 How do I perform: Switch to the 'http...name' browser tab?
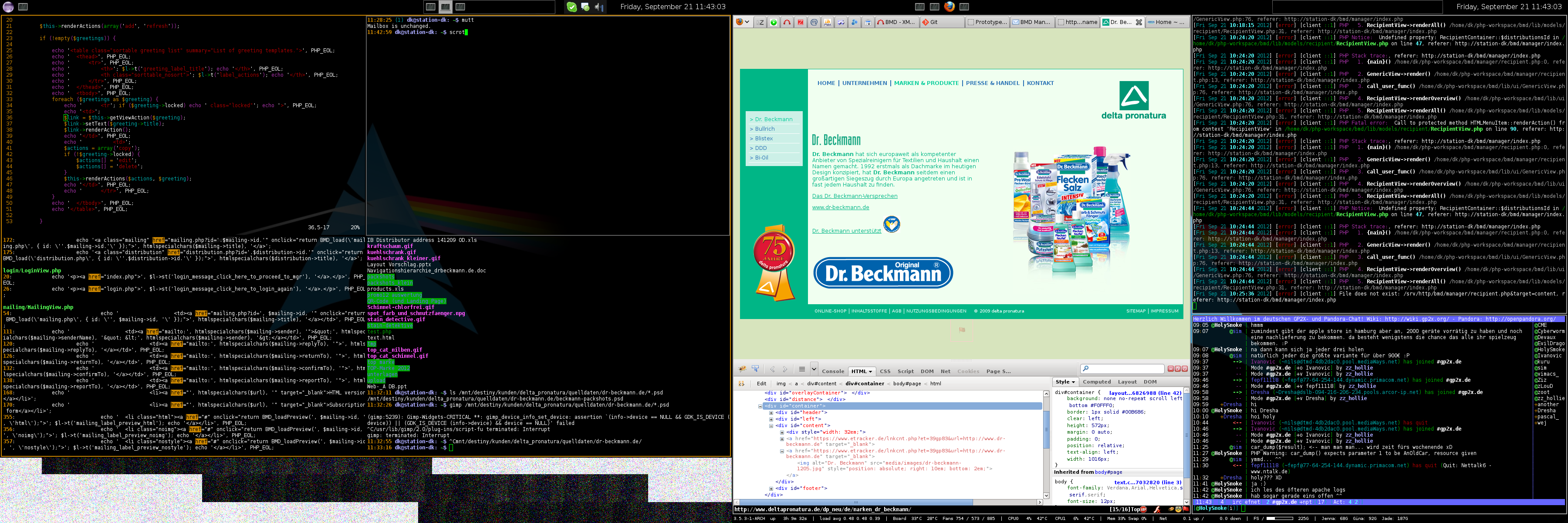[1078, 22]
